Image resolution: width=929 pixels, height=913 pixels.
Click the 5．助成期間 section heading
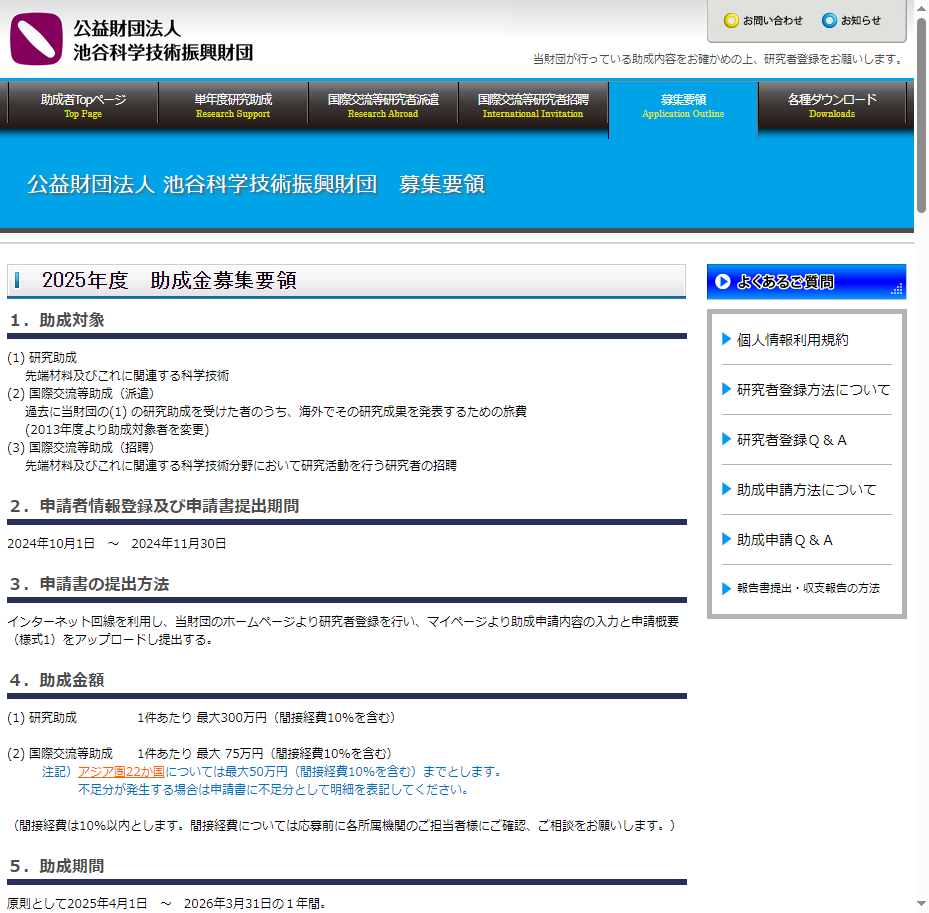coord(57,866)
